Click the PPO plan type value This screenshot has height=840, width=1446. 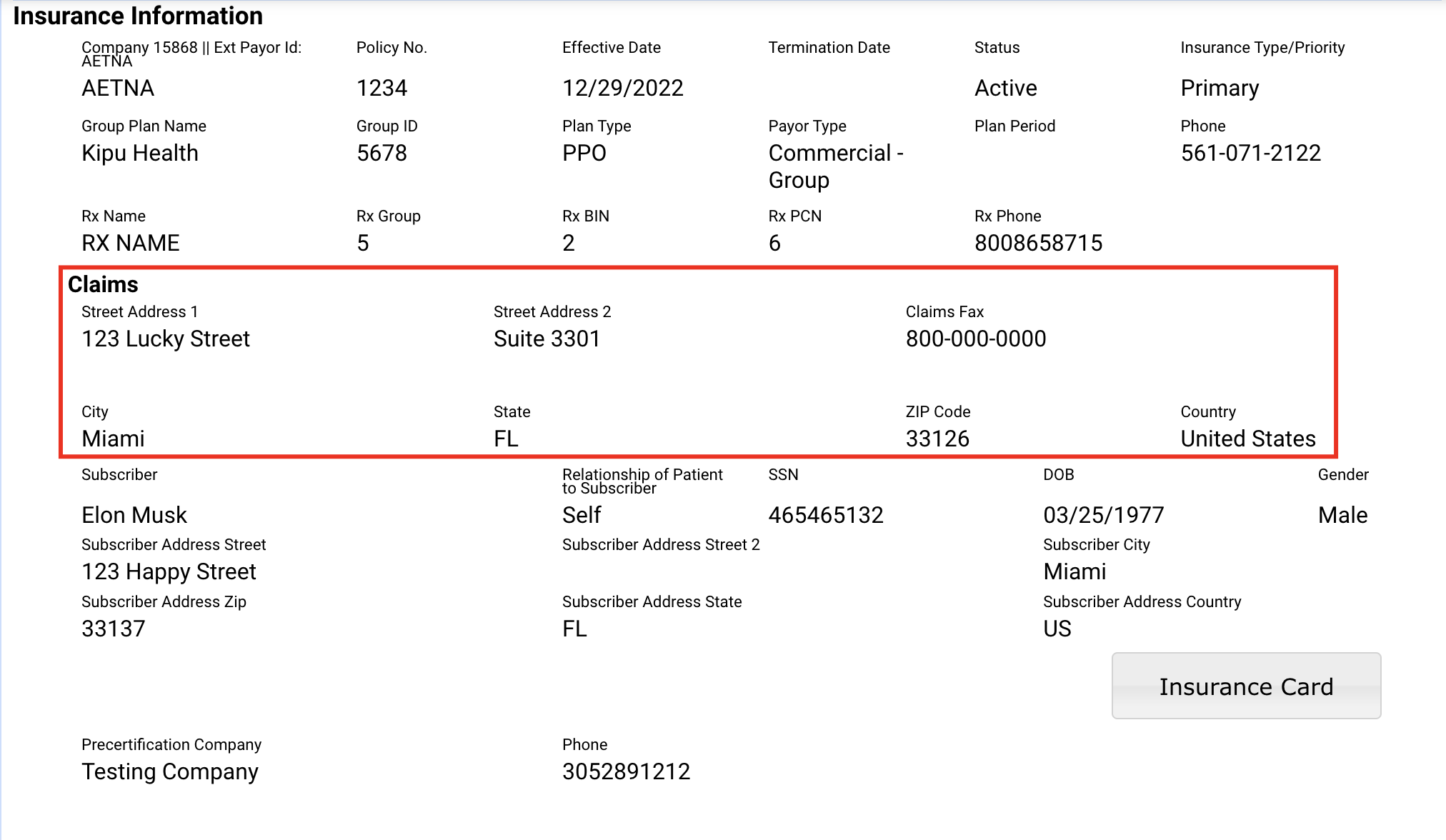tap(584, 153)
